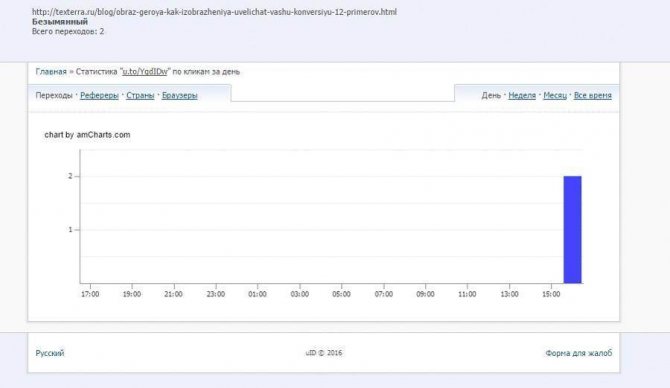Image resolution: width=670 pixels, height=388 pixels.
Task: Click the 15:00 axis label
Action: click(551, 294)
